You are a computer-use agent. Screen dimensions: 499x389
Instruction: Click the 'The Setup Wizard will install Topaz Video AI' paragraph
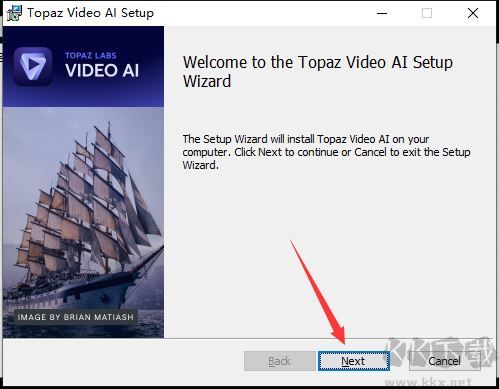point(327,152)
